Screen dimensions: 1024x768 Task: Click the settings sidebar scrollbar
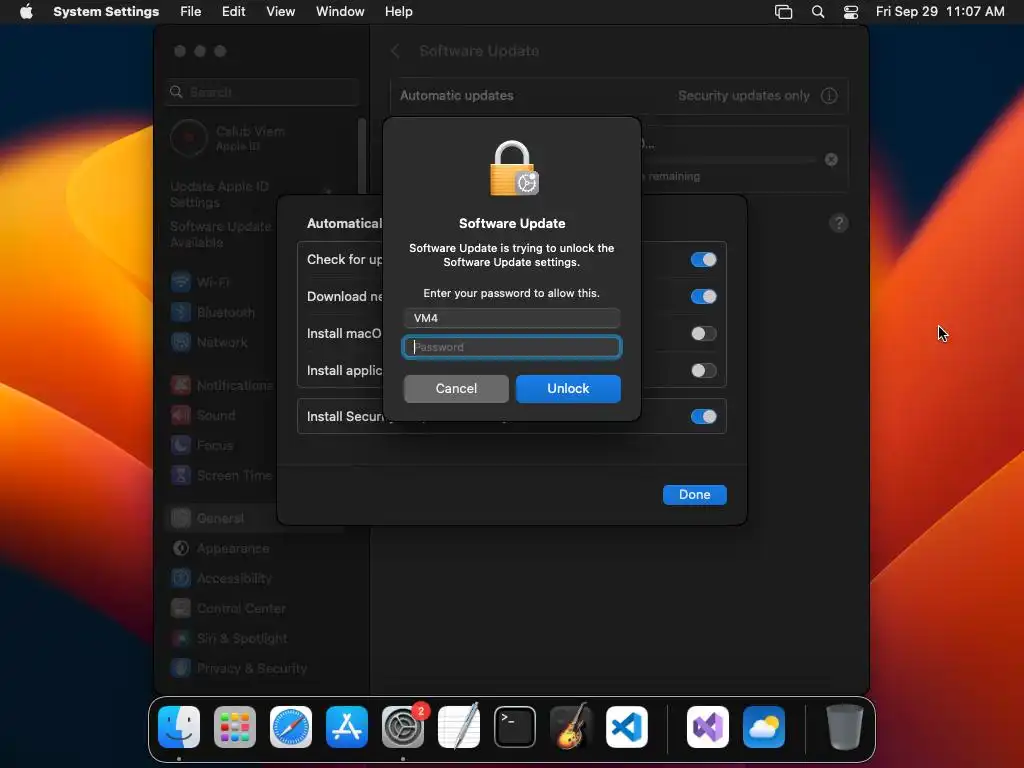click(x=362, y=157)
